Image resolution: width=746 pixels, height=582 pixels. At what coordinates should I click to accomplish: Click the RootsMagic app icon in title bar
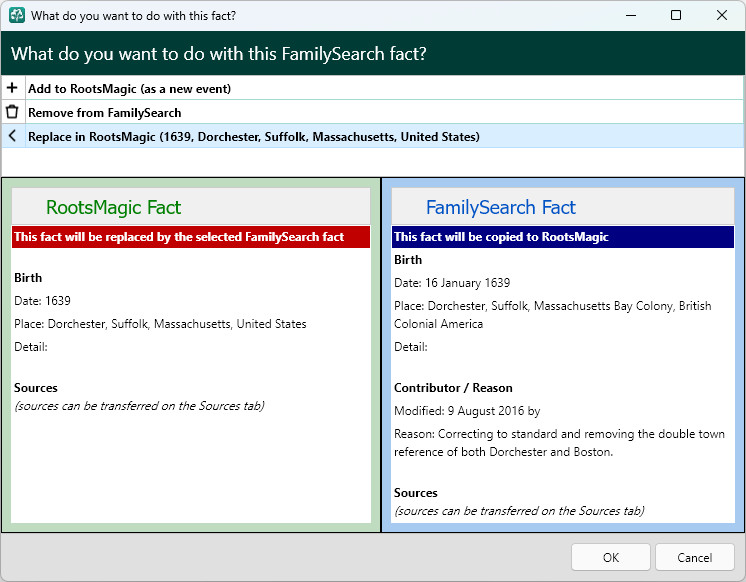coord(17,15)
